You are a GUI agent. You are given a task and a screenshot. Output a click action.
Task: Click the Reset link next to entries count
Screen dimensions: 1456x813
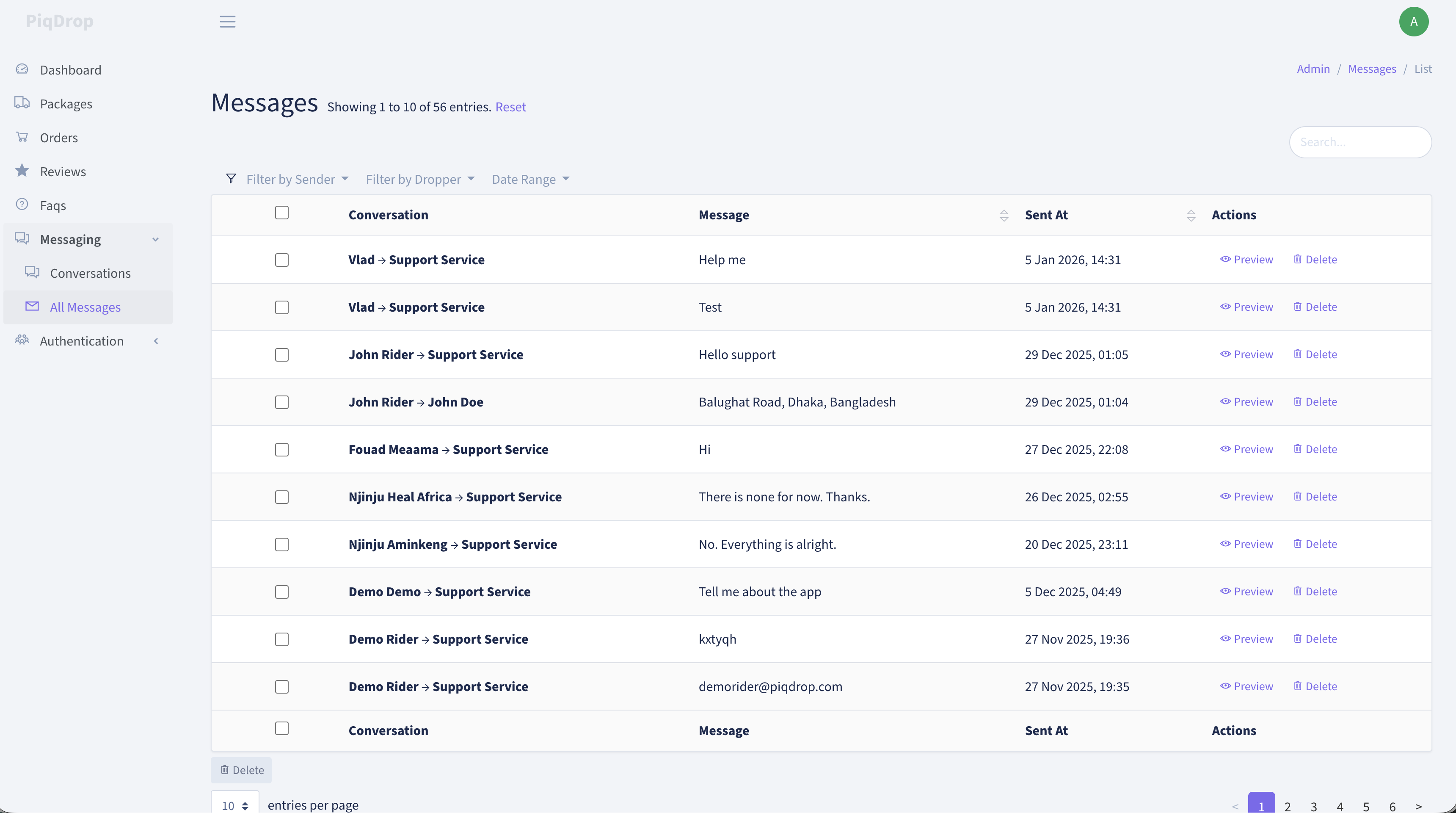coord(510,107)
